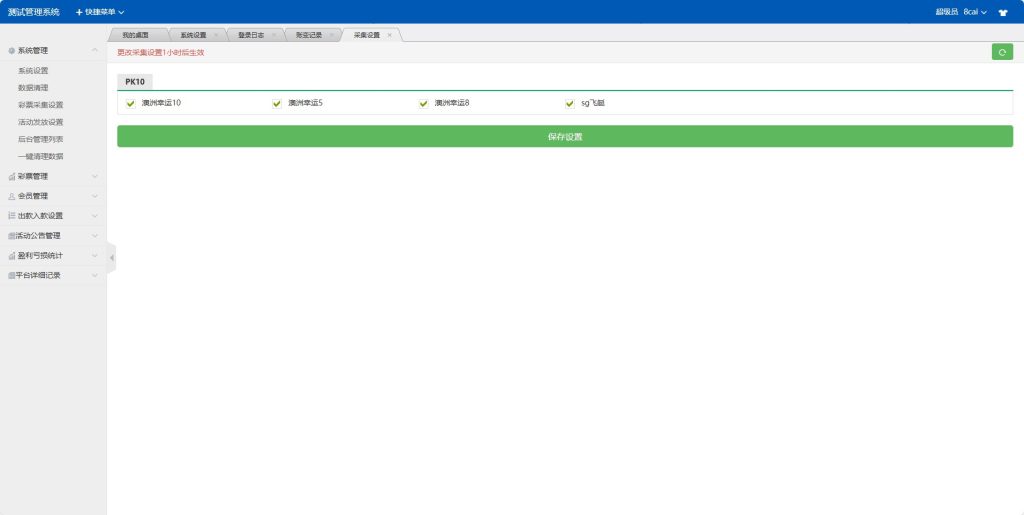The height and width of the screenshot is (515, 1024).
Task: Uncheck the 澳洲幸运5 checkbox
Action: (277, 103)
